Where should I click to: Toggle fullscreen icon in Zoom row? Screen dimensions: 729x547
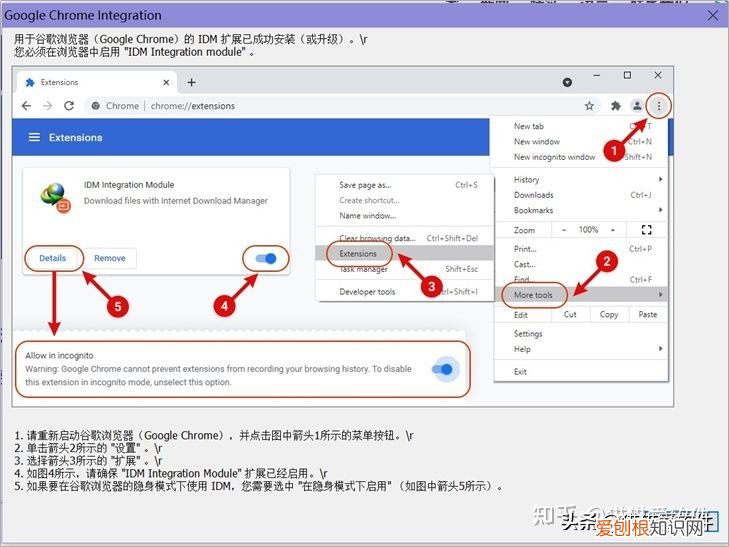(x=646, y=230)
